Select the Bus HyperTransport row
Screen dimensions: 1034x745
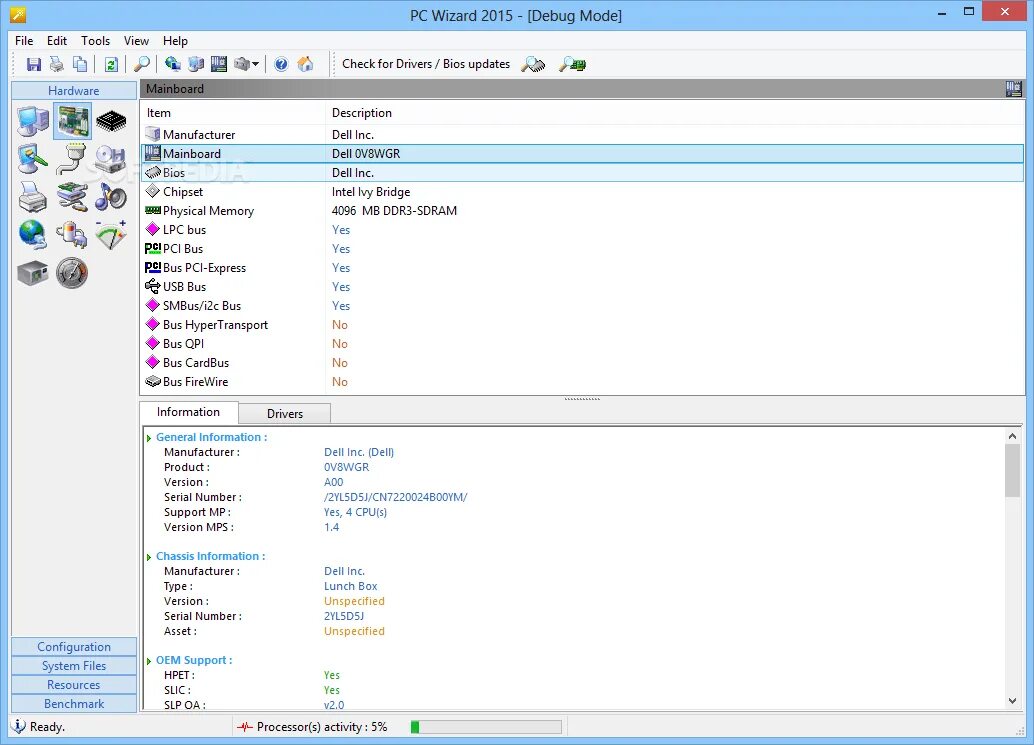tap(583, 325)
